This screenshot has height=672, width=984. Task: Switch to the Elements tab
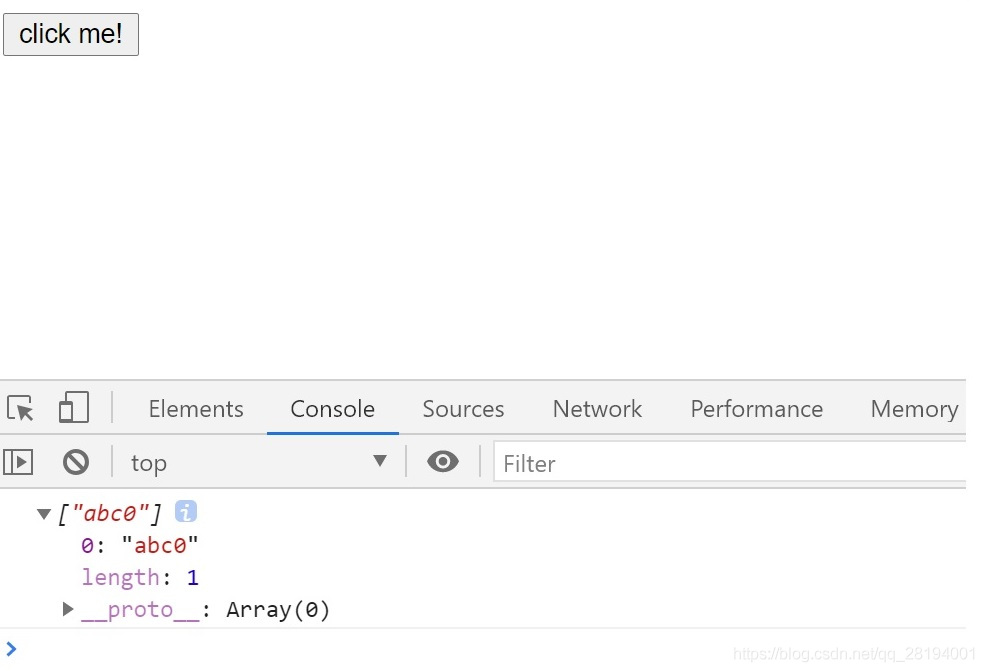coord(196,409)
